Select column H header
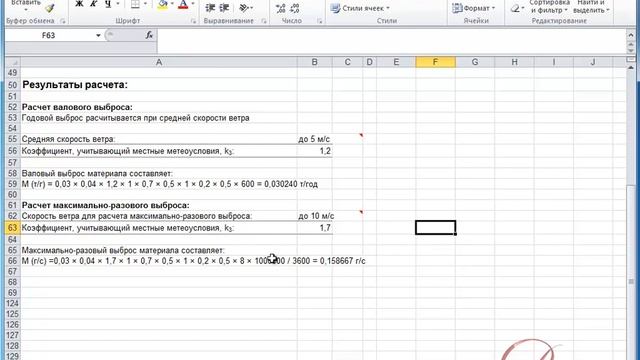 [x=514, y=62]
